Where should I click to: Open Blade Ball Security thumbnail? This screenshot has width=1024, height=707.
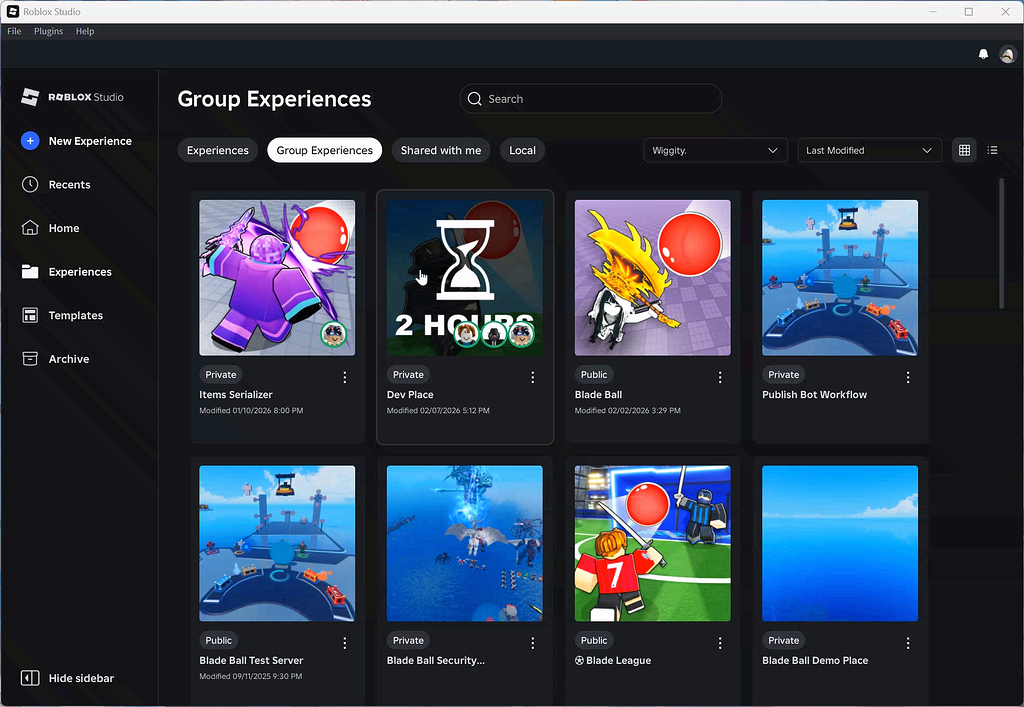(464, 543)
